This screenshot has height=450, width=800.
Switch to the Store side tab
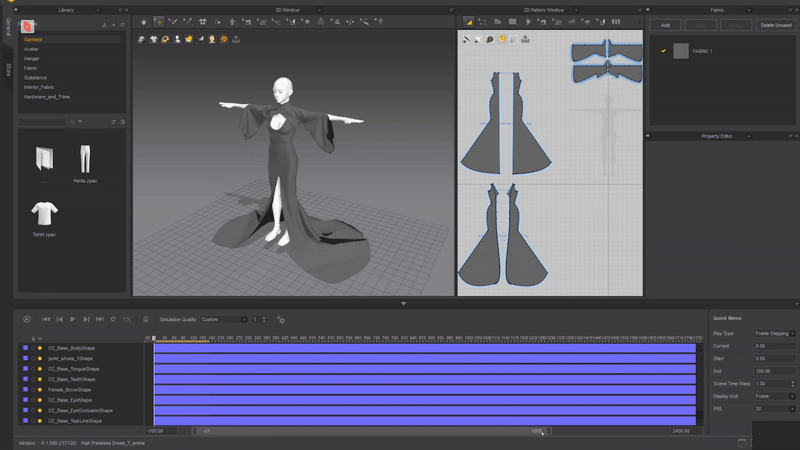pyautogui.click(x=8, y=70)
